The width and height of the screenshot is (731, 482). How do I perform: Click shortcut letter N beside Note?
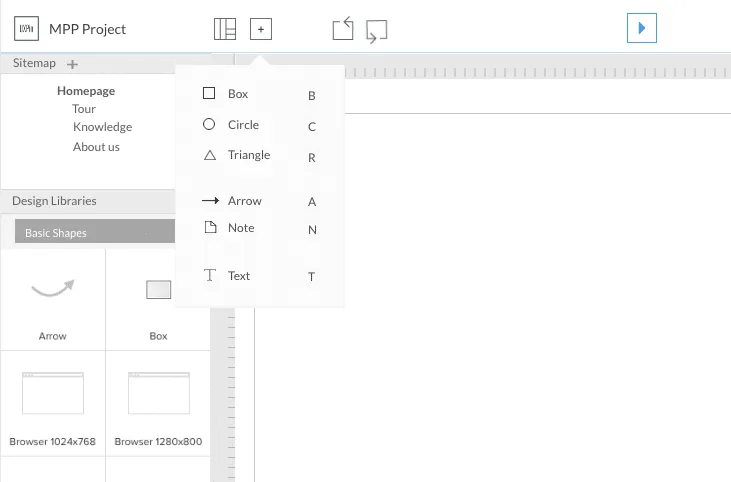(x=312, y=229)
